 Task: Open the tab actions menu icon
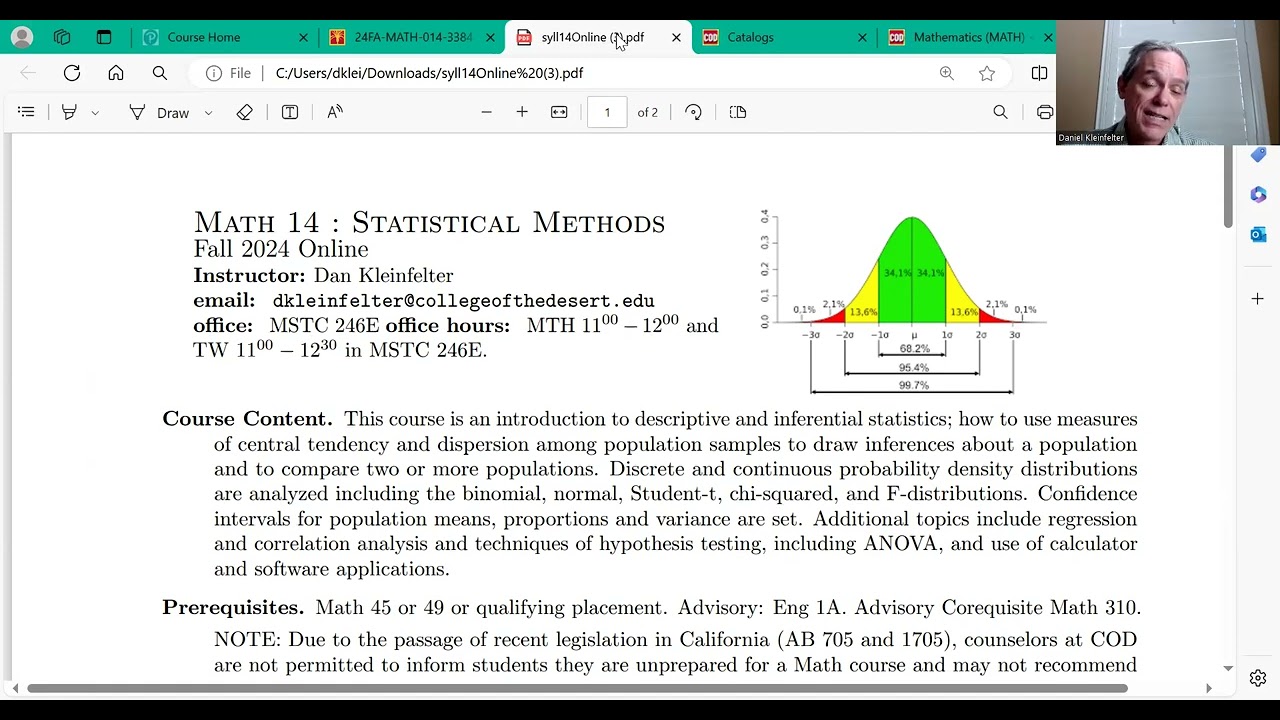click(x=104, y=37)
